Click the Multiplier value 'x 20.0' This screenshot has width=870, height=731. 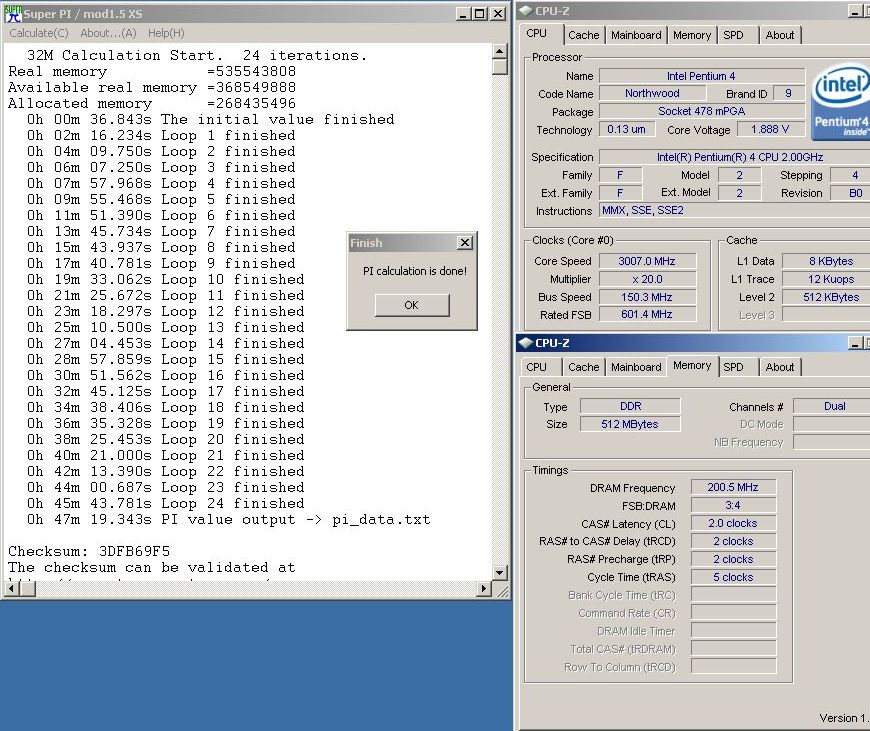coord(647,279)
